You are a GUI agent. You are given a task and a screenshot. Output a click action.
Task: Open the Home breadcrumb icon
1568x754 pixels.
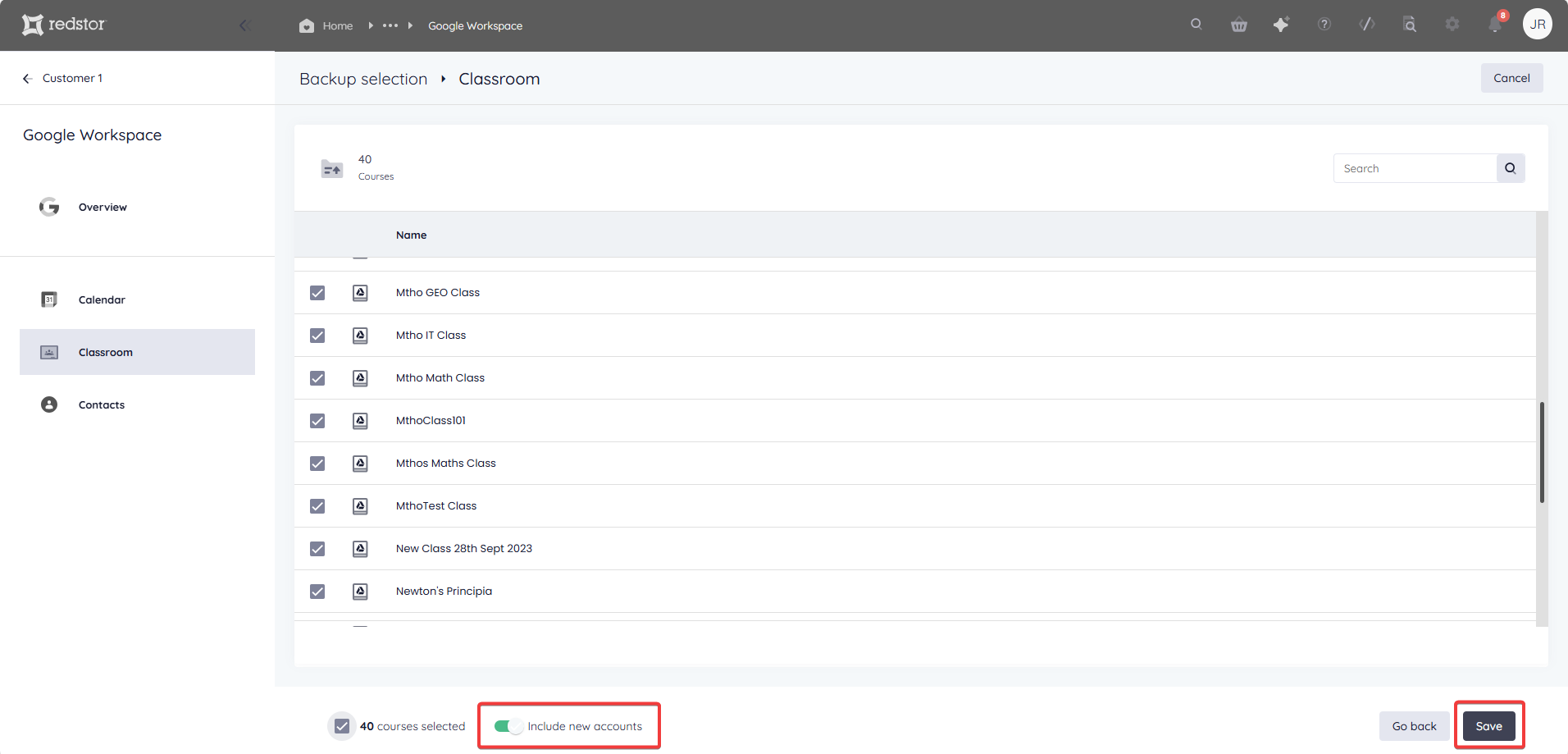pos(307,25)
